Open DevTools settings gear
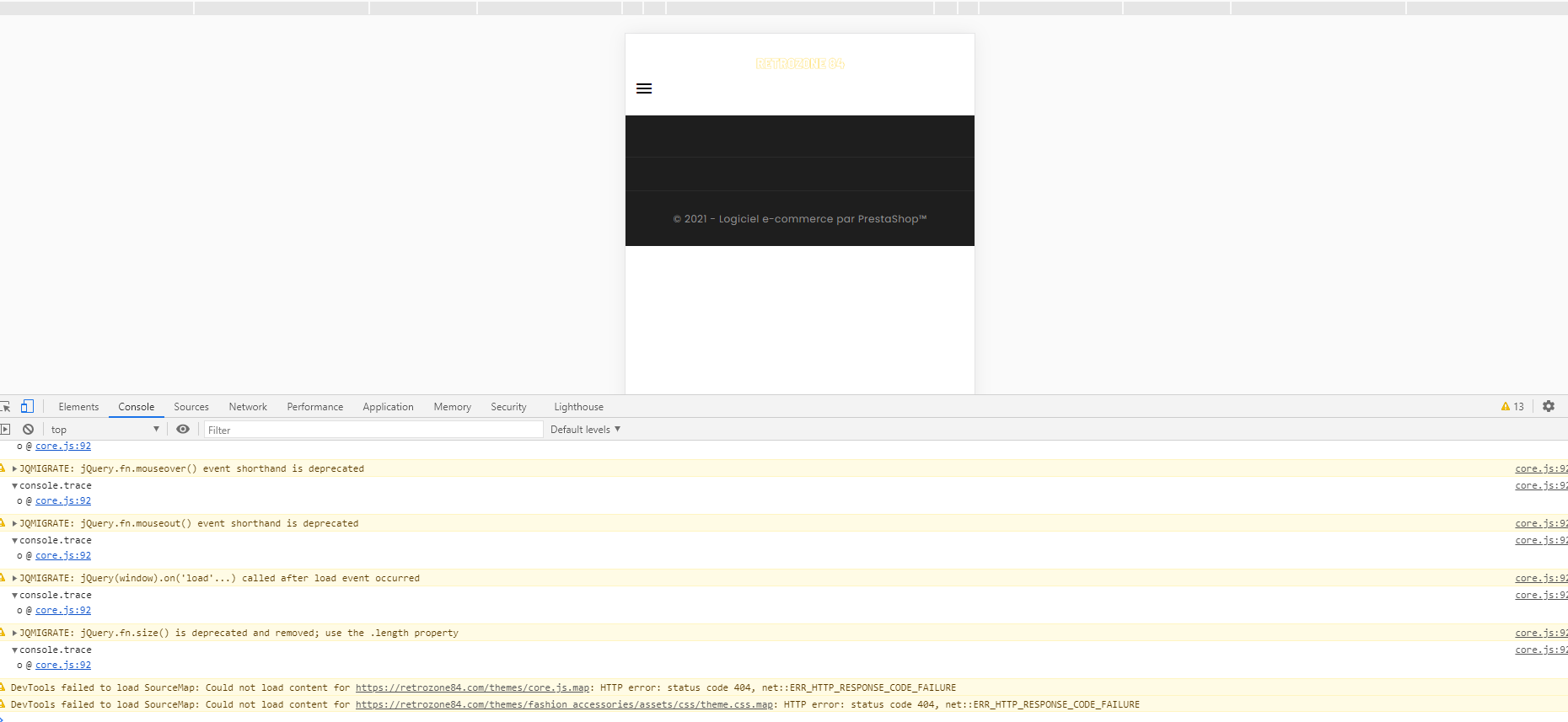The height and width of the screenshot is (722, 1568). [1549, 406]
